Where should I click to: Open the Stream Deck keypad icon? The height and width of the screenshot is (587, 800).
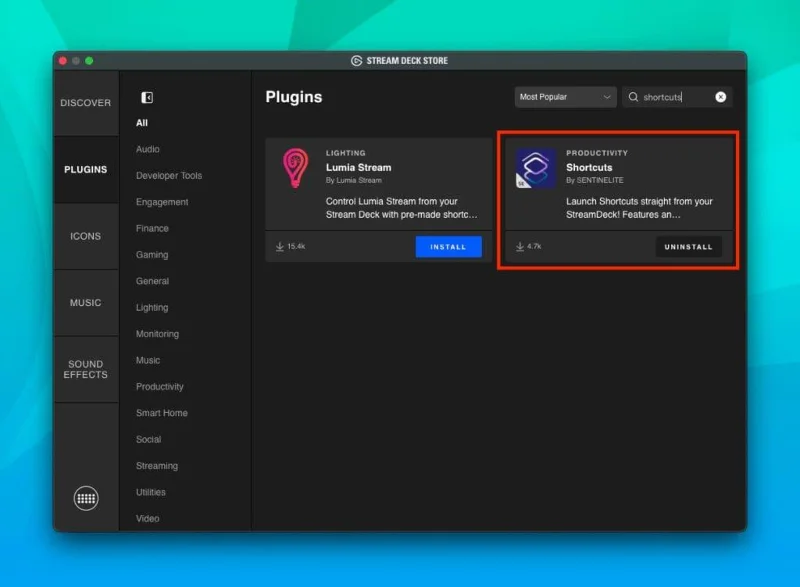click(86, 498)
